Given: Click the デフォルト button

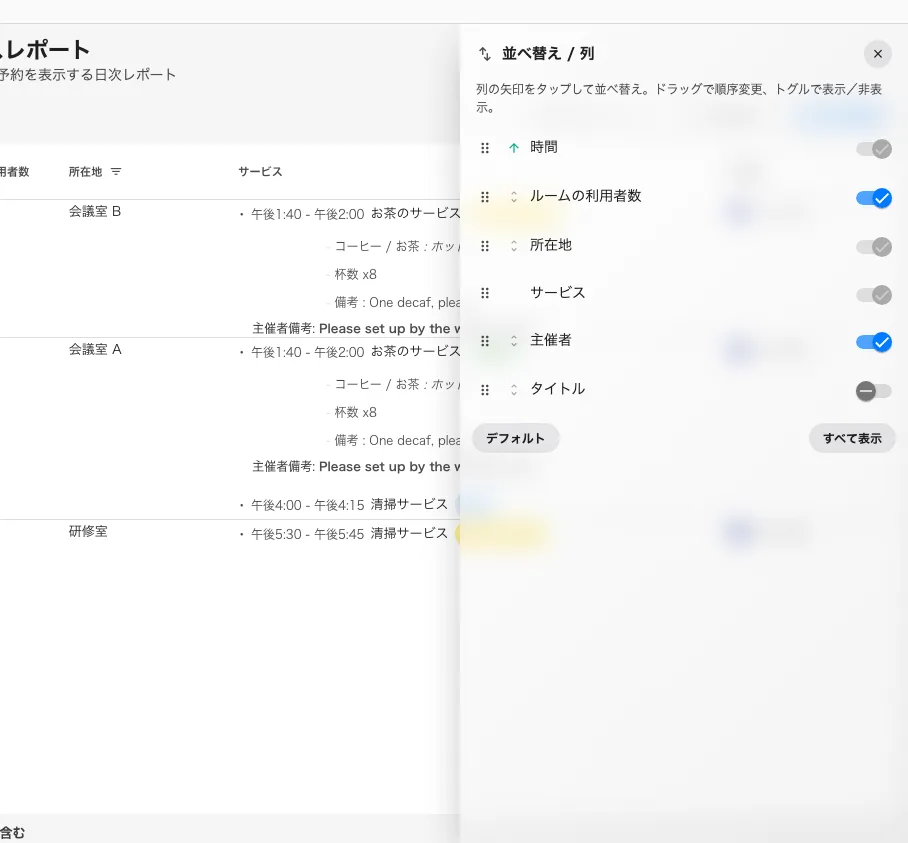Looking at the screenshot, I should point(515,438).
